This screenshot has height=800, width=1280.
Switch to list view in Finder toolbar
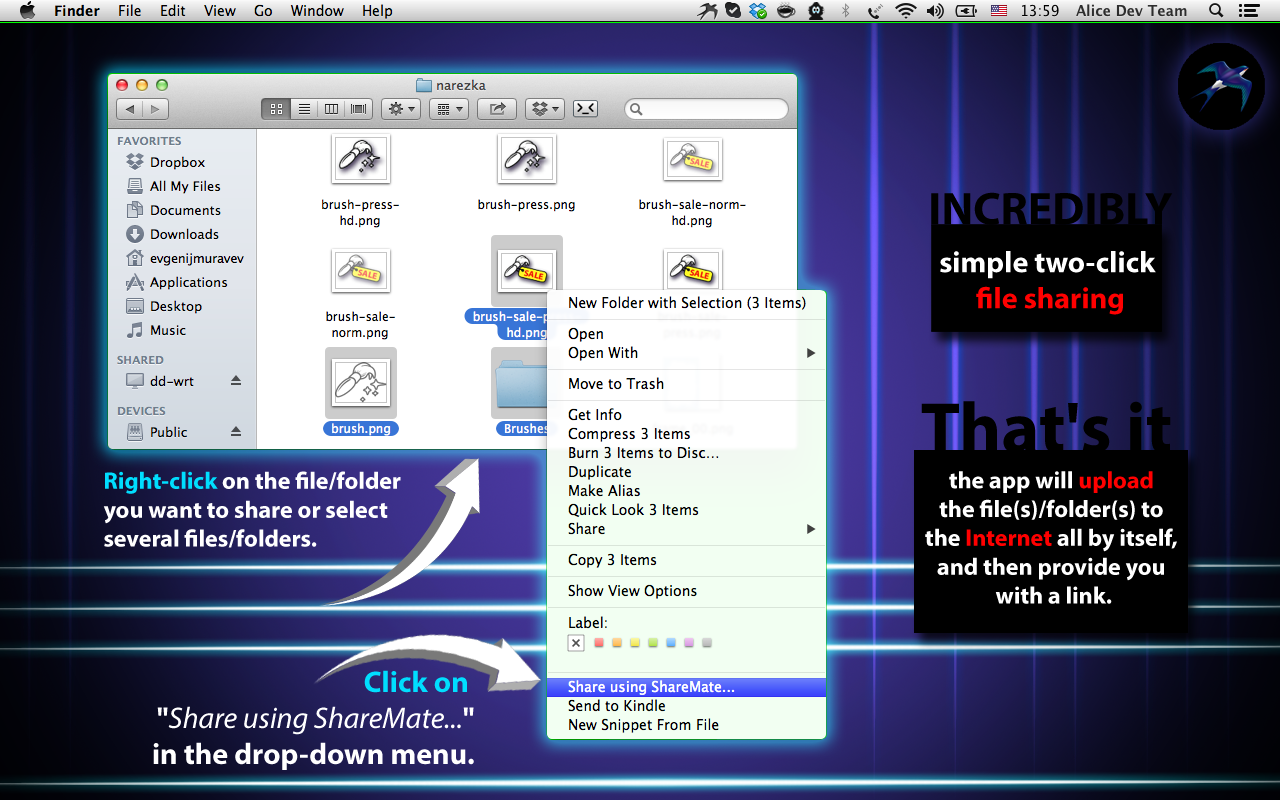point(304,109)
